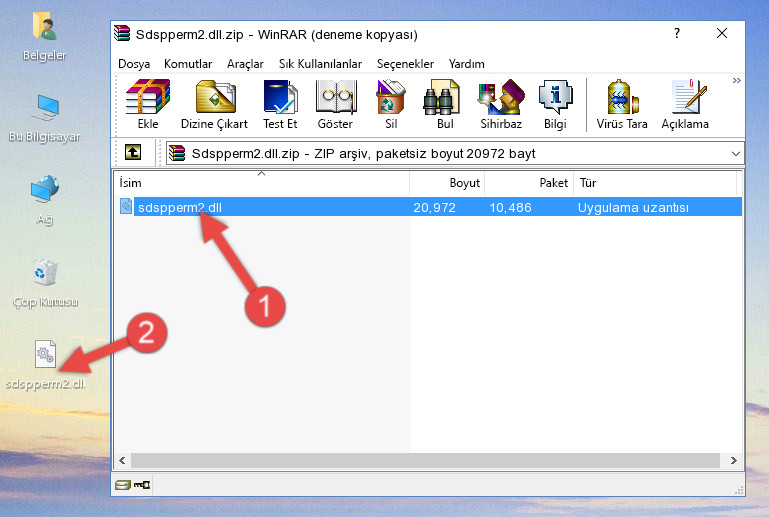Open the archive path dropdown
The width and height of the screenshot is (769, 517).
coord(736,154)
